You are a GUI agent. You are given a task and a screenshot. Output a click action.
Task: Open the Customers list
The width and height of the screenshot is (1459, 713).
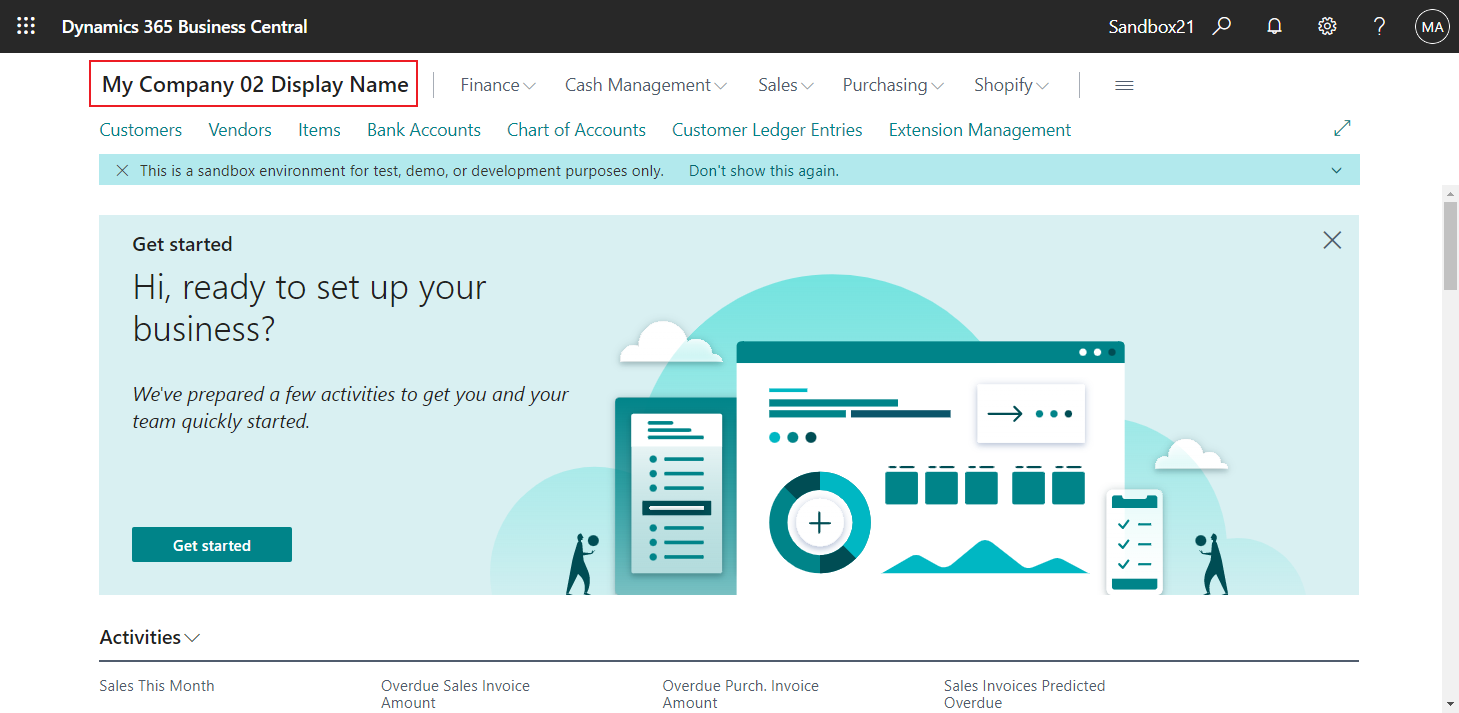click(x=140, y=129)
